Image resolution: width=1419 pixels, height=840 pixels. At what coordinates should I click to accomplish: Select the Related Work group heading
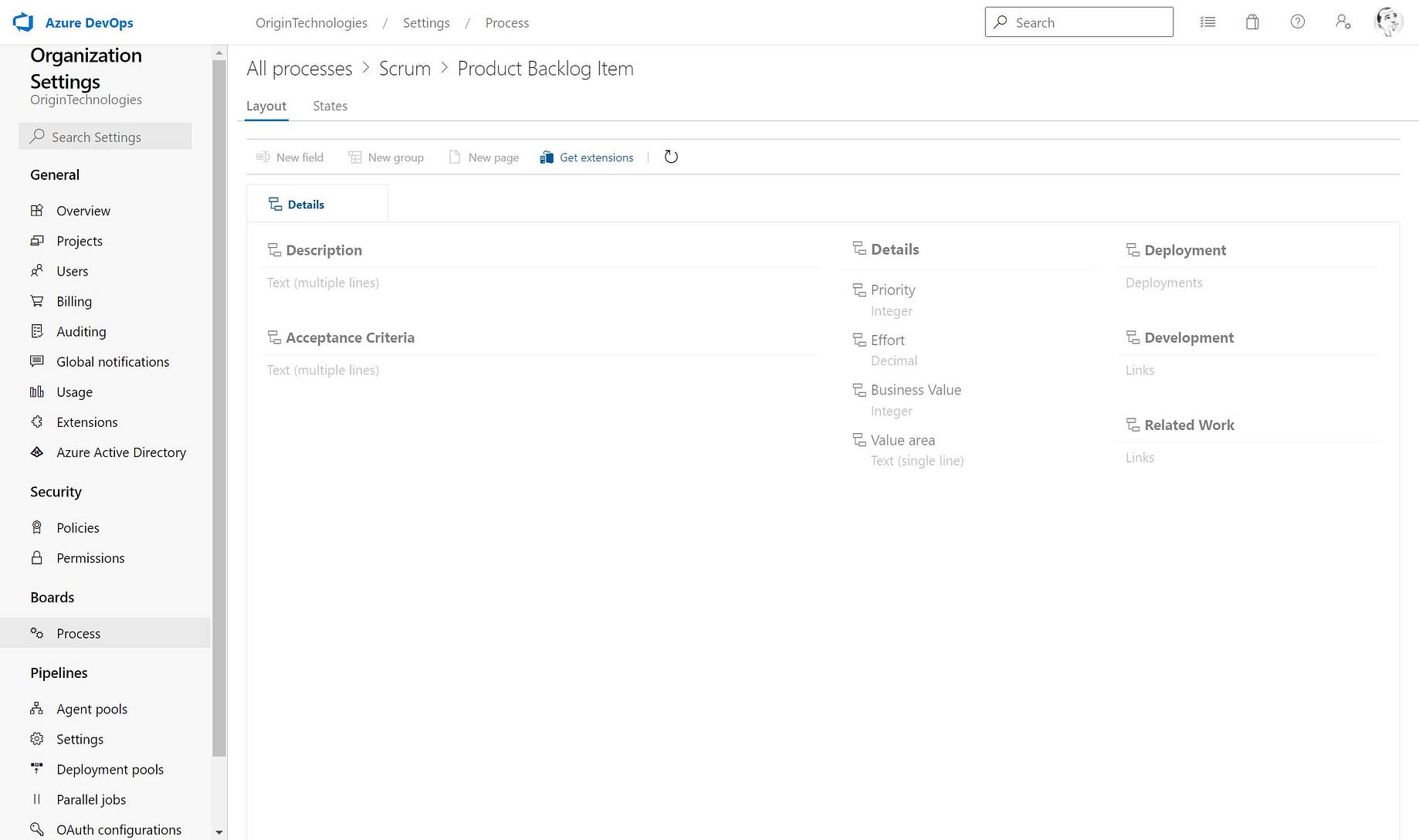click(1189, 425)
